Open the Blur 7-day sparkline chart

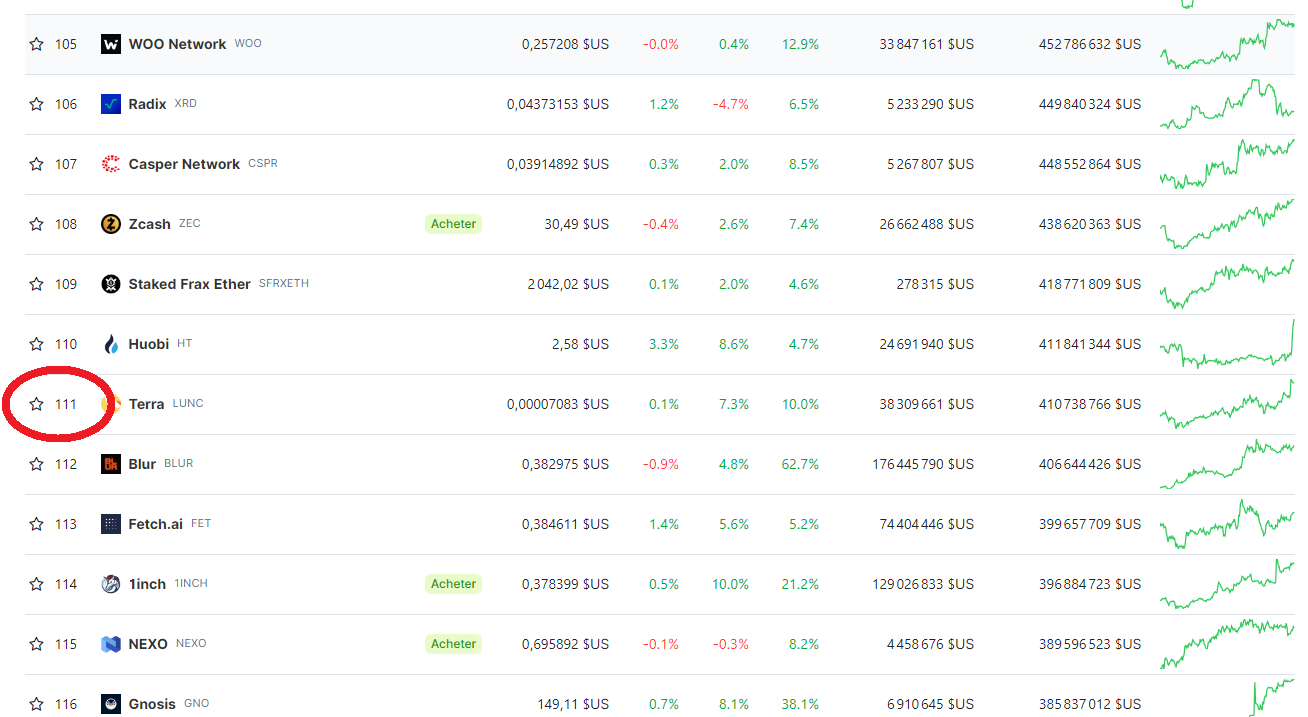(1226, 464)
